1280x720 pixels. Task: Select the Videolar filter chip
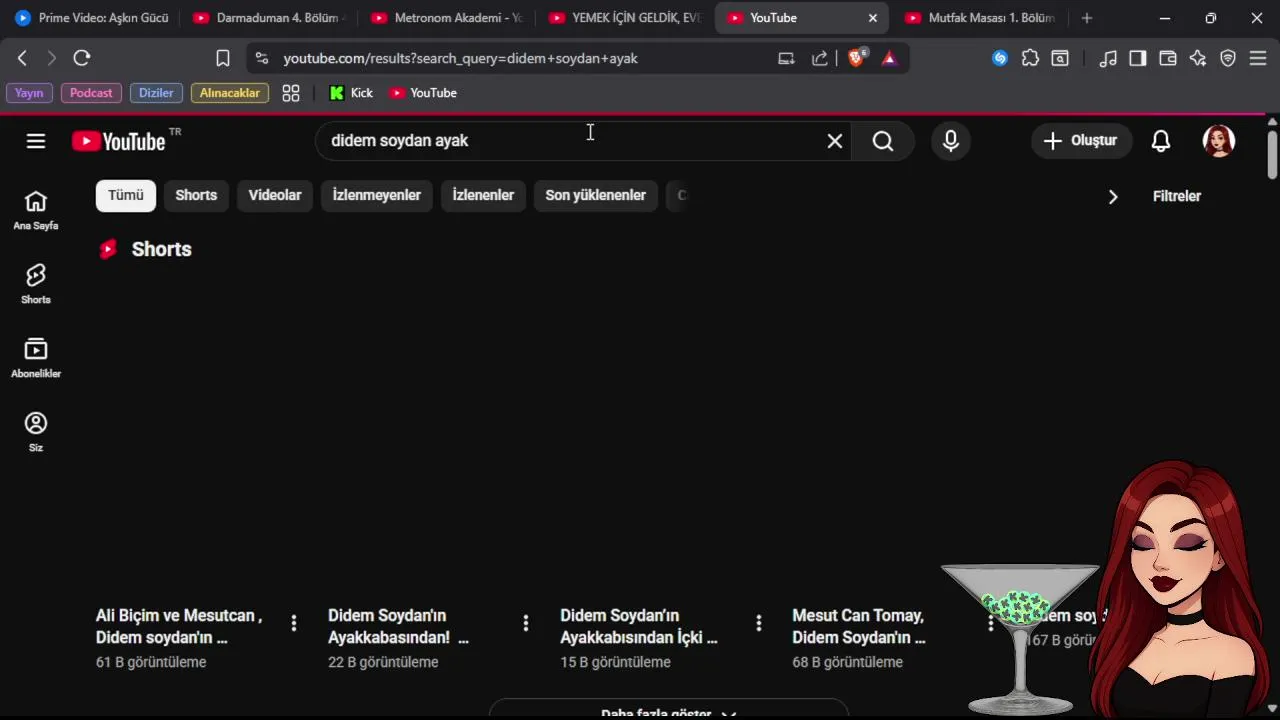[275, 195]
